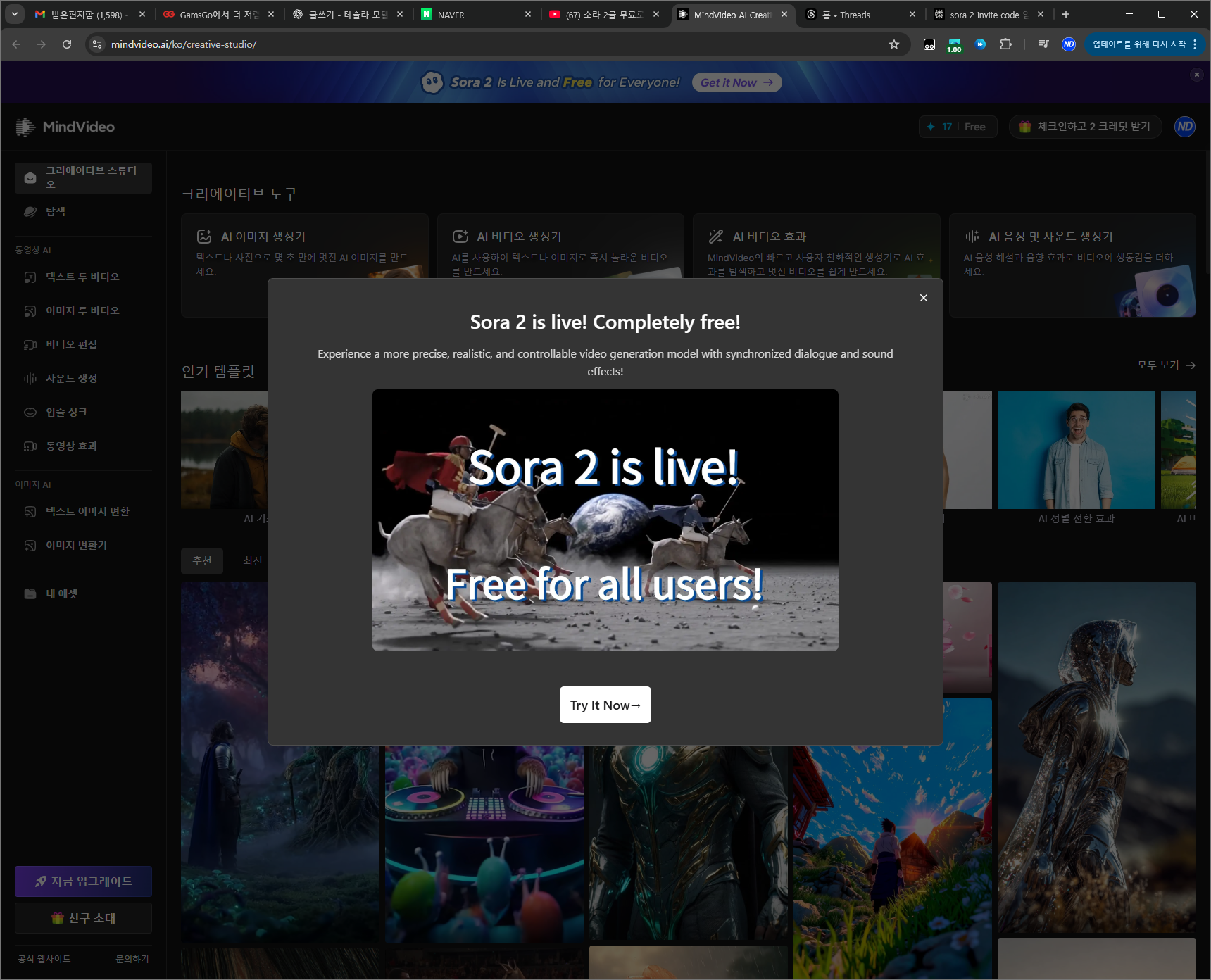Screen dimensions: 1211x980
Task: Click the browser back arrow
Action: [x=16, y=44]
